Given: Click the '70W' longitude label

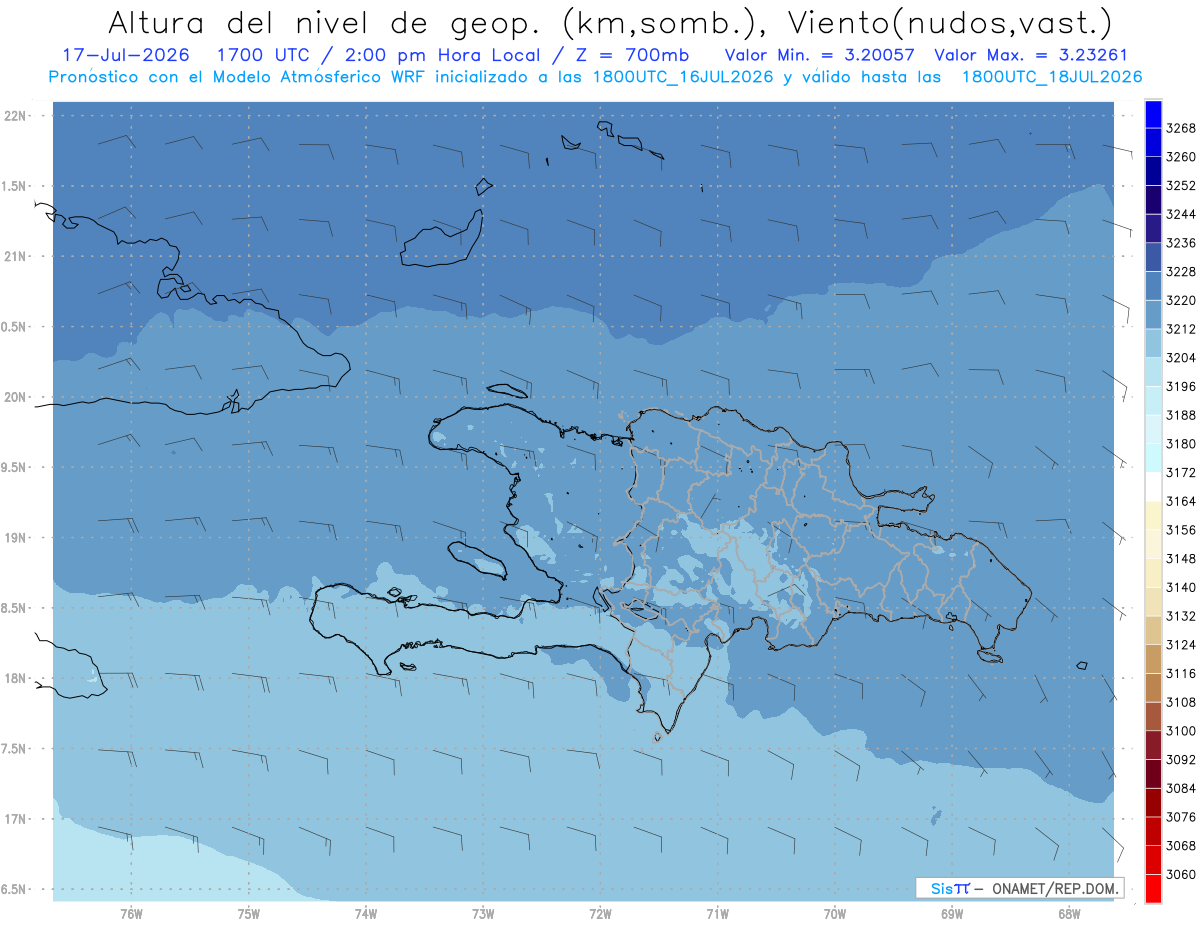Looking at the screenshot, I should click(835, 913).
